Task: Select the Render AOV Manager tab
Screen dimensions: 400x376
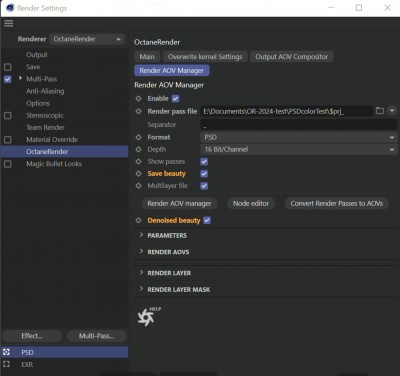Action: 172,71
